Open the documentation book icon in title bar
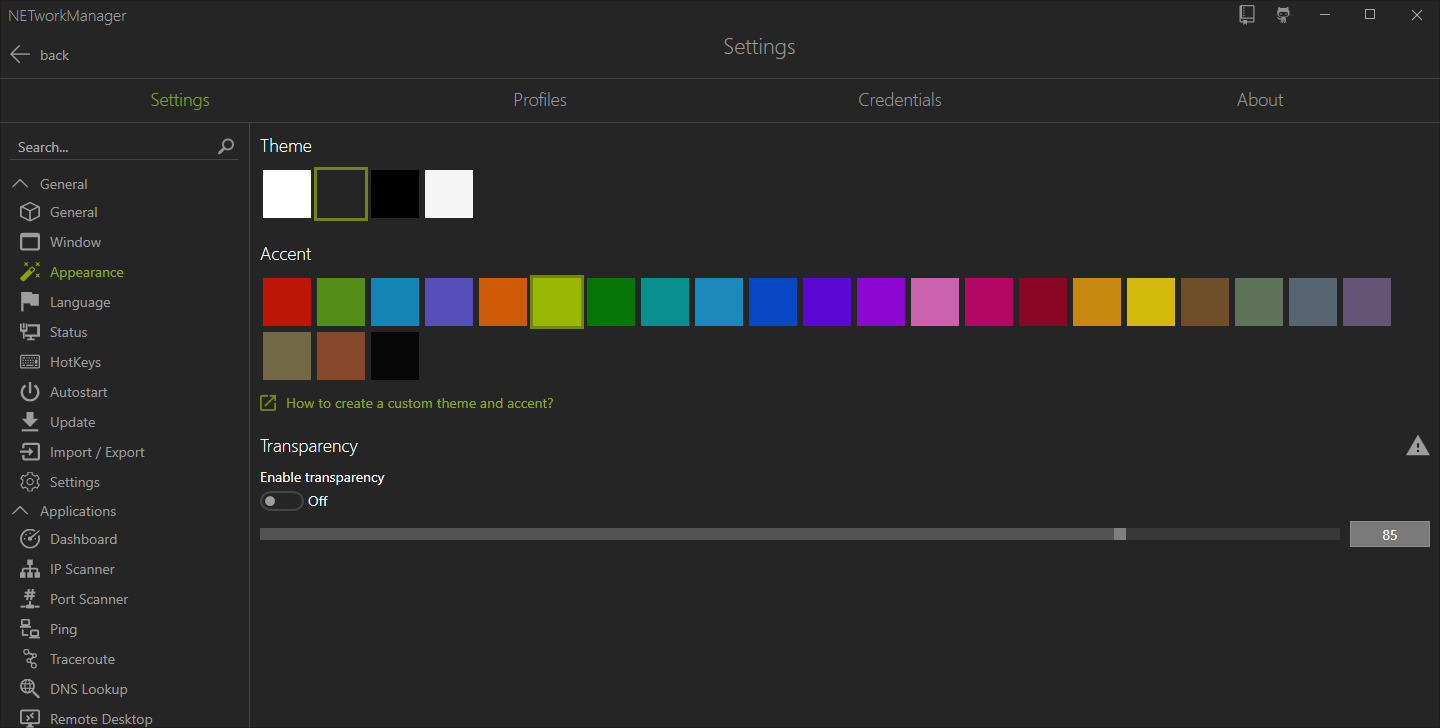Screen dimensions: 1440x728 pyautogui.click(x=1247, y=15)
